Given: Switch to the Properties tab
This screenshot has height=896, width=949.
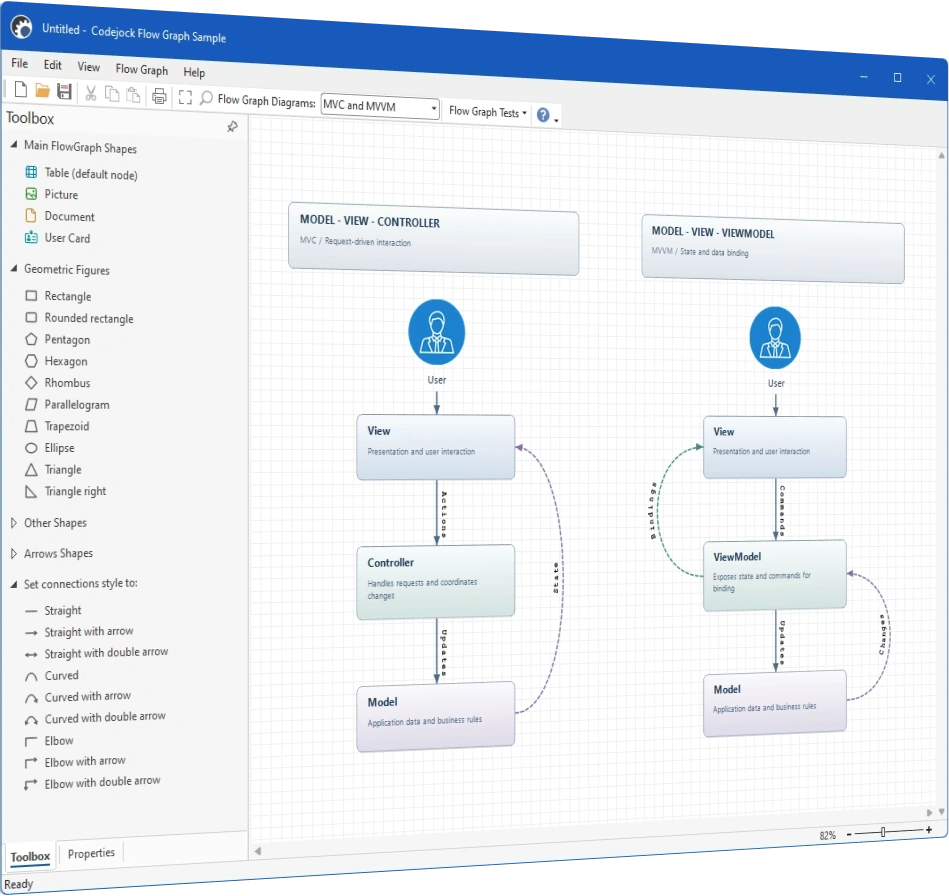Looking at the screenshot, I should click(91, 853).
